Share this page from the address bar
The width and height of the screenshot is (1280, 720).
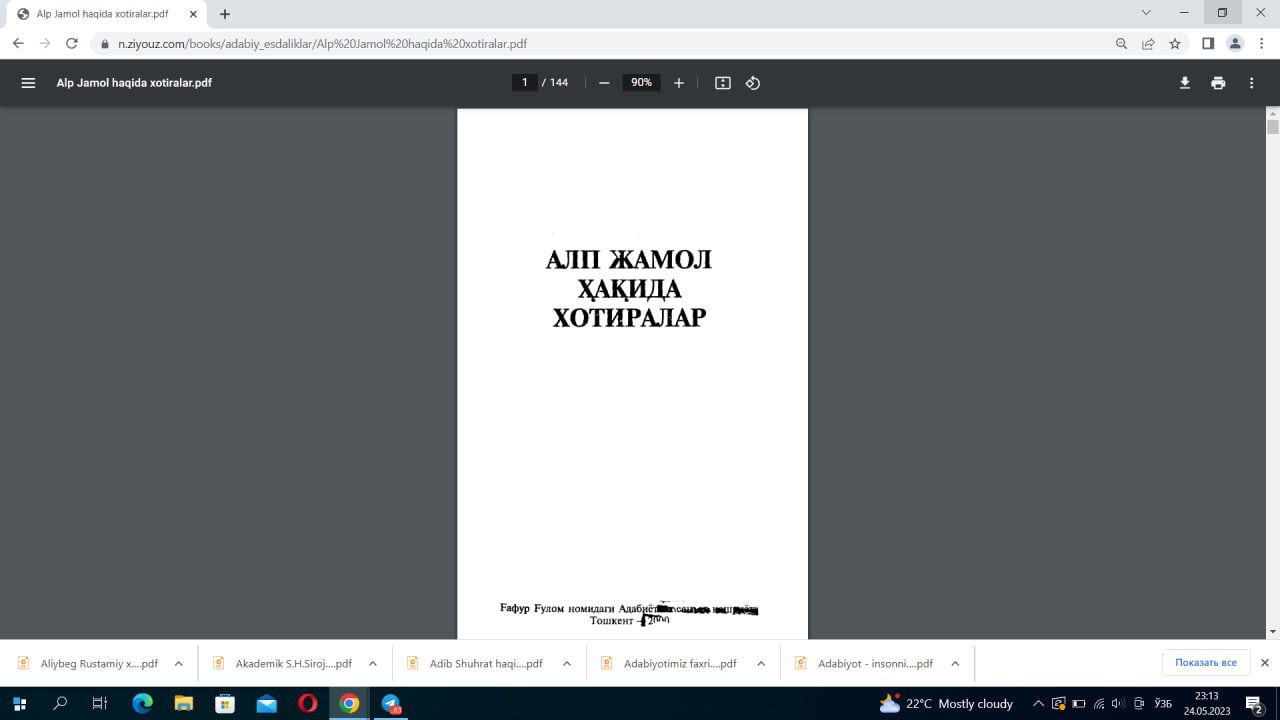click(1148, 44)
